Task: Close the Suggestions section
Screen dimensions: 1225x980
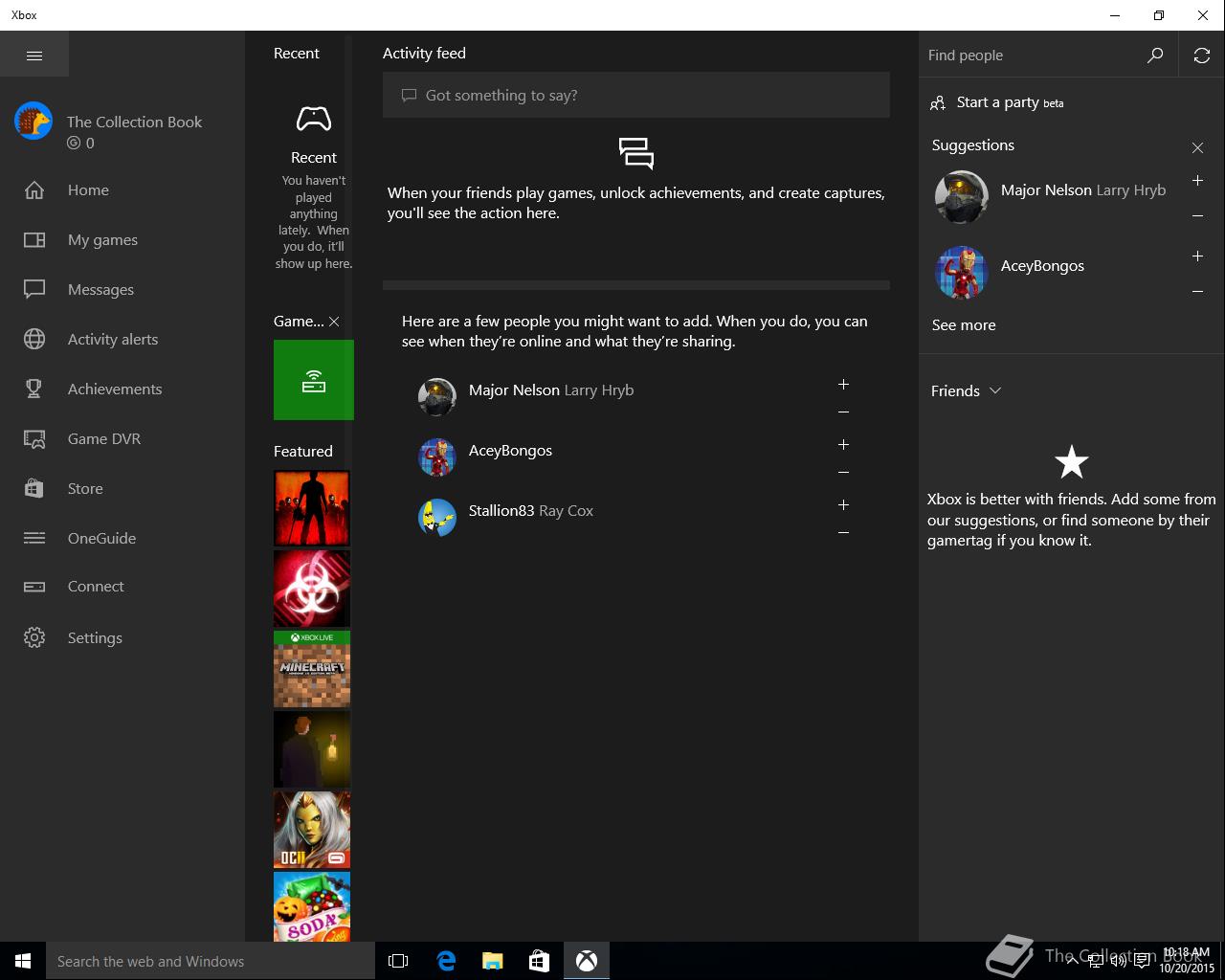Action: click(1197, 147)
